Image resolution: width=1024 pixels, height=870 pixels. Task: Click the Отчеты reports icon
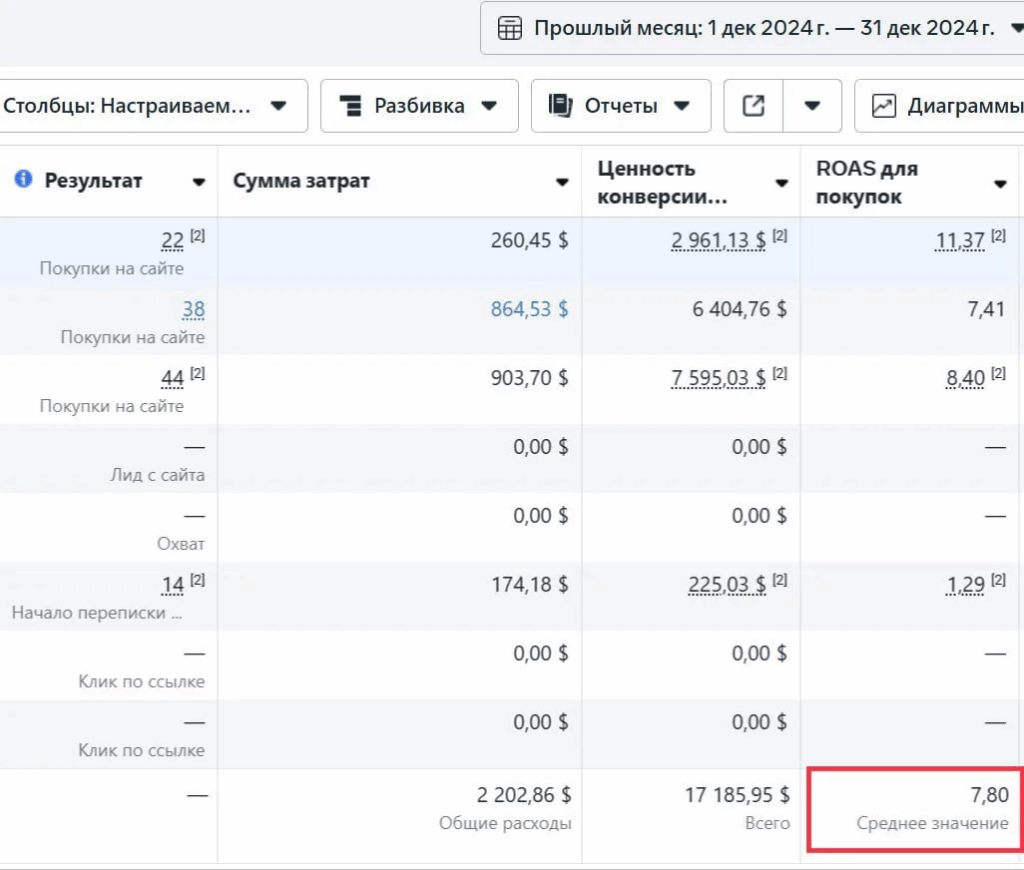[x=560, y=106]
